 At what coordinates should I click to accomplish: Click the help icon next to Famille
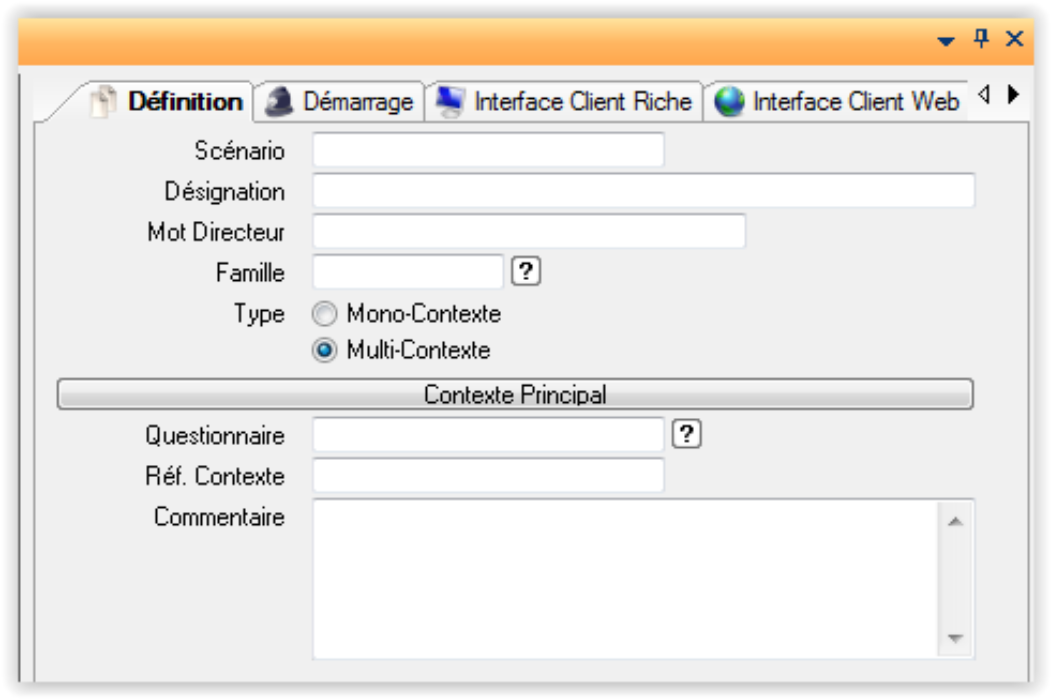pyautogui.click(x=526, y=271)
